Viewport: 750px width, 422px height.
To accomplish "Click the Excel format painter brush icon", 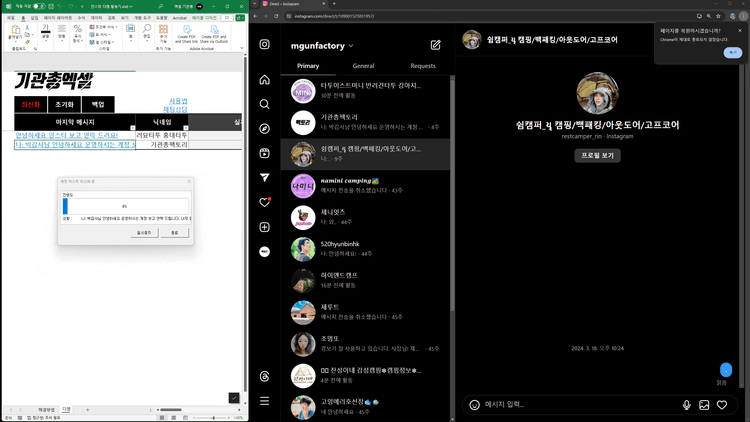I will coord(27,42).
